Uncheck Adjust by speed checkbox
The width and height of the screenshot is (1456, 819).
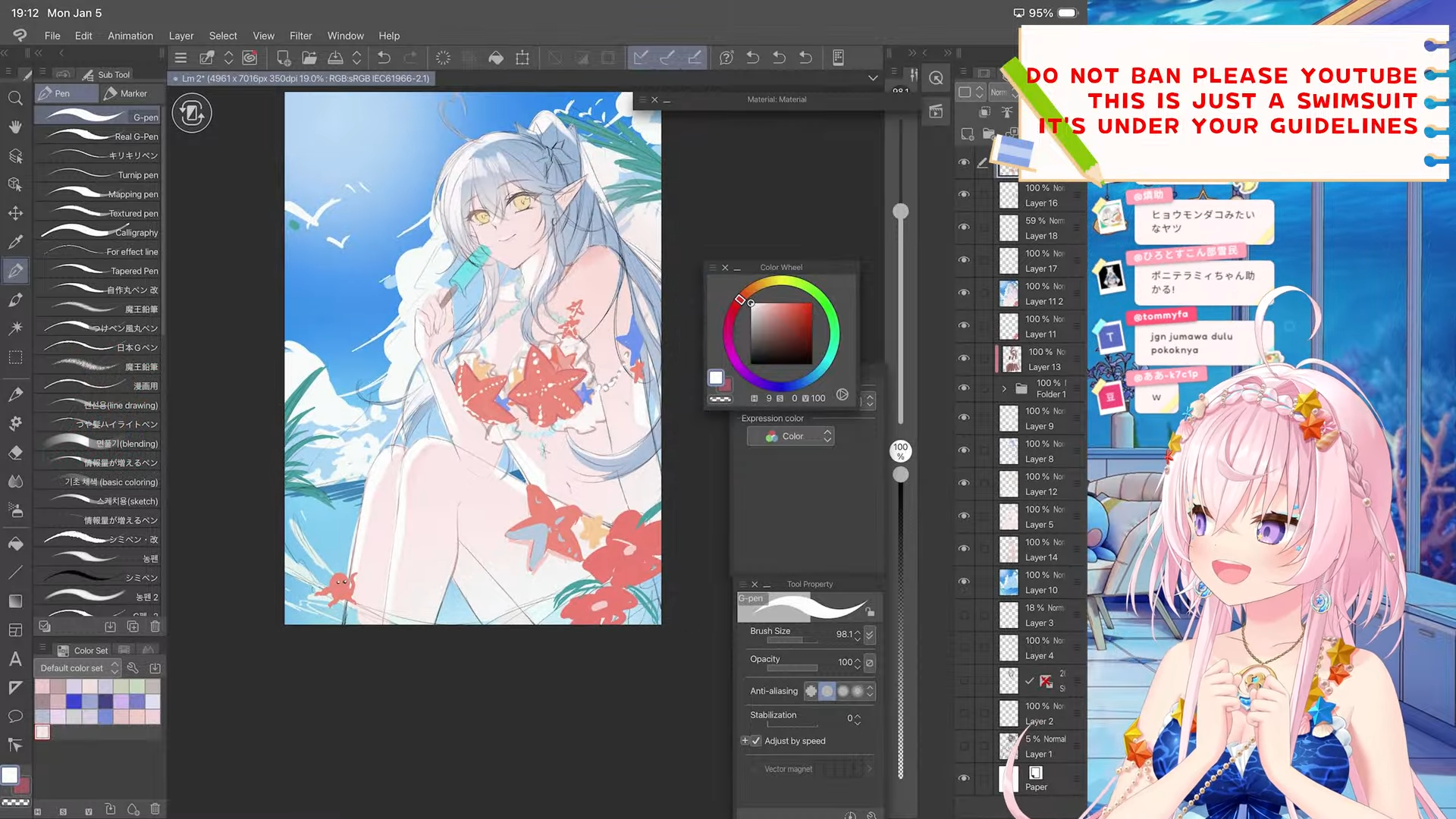756,741
